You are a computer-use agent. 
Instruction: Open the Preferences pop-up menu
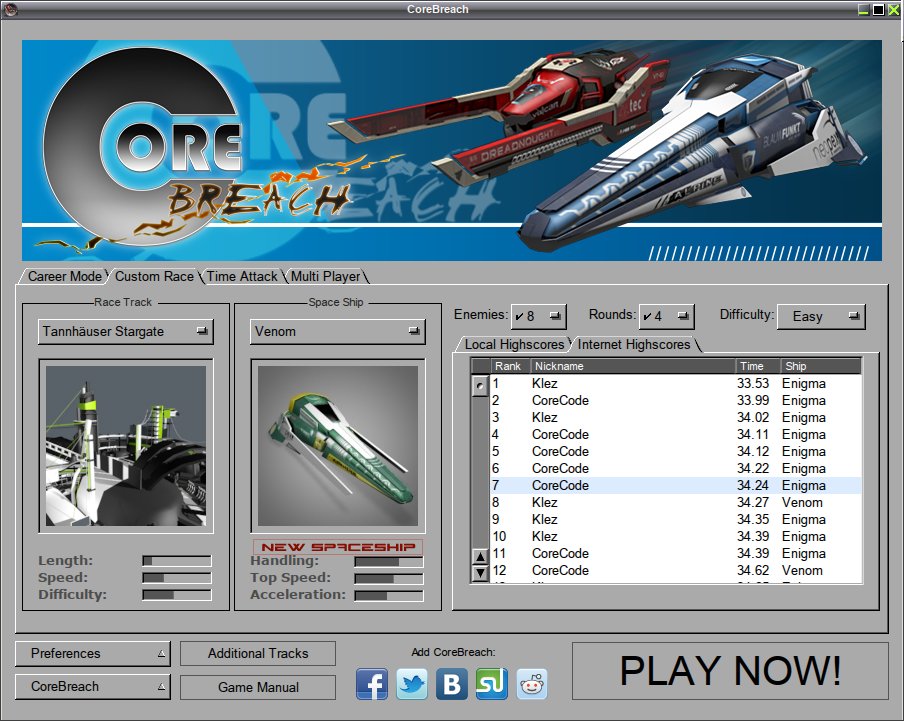(93, 654)
